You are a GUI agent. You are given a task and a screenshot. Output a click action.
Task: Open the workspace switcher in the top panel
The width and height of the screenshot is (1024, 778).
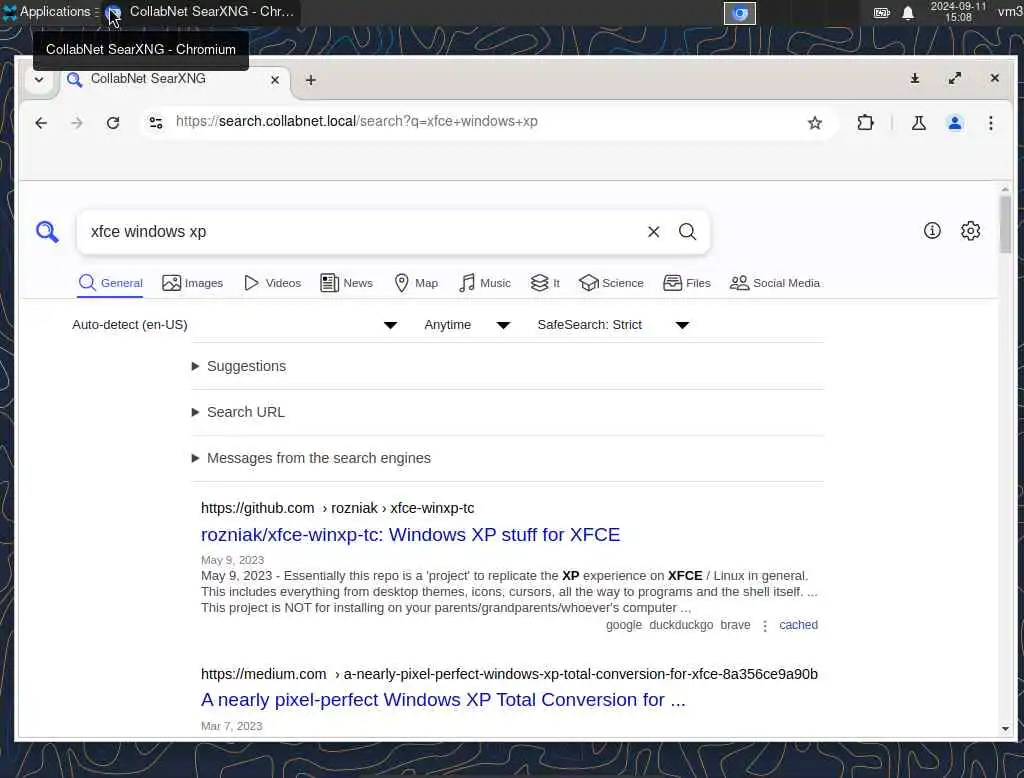click(x=739, y=13)
